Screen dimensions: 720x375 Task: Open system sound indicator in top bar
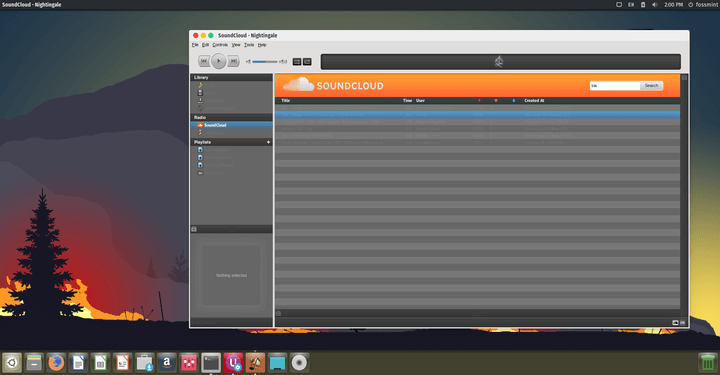click(654, 5)
